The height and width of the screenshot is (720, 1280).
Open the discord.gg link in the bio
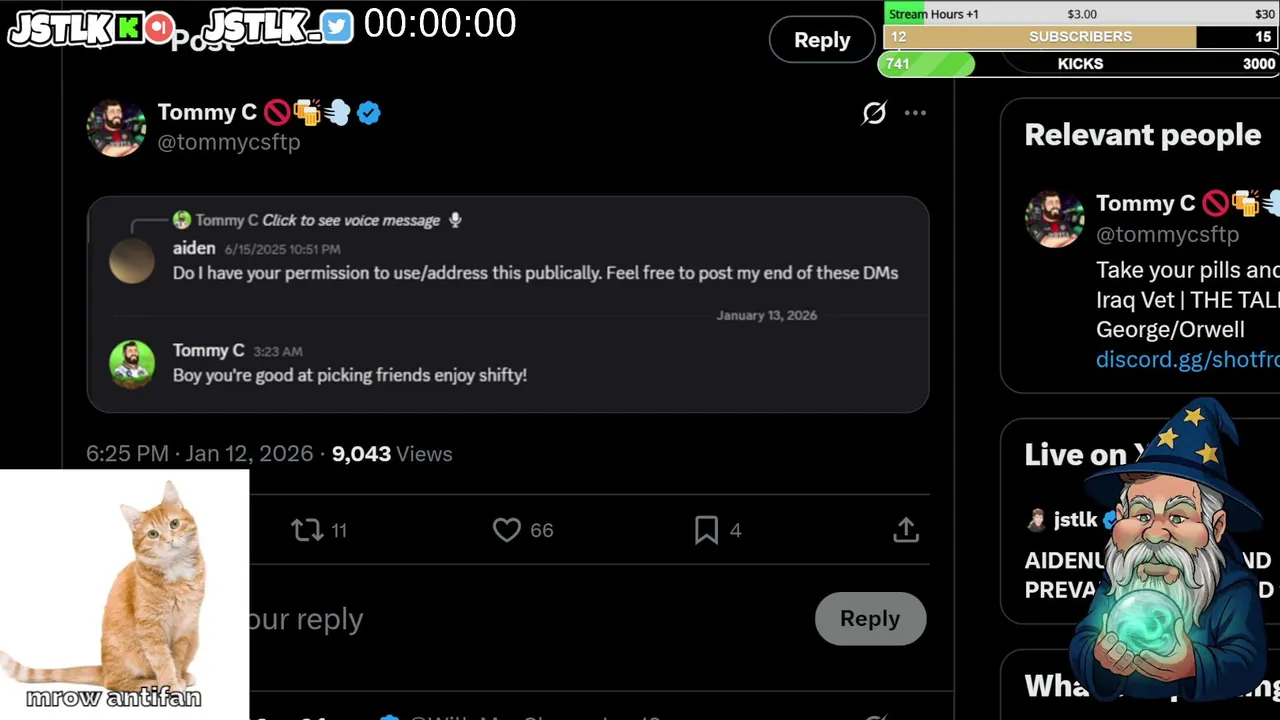(1187, 359)
